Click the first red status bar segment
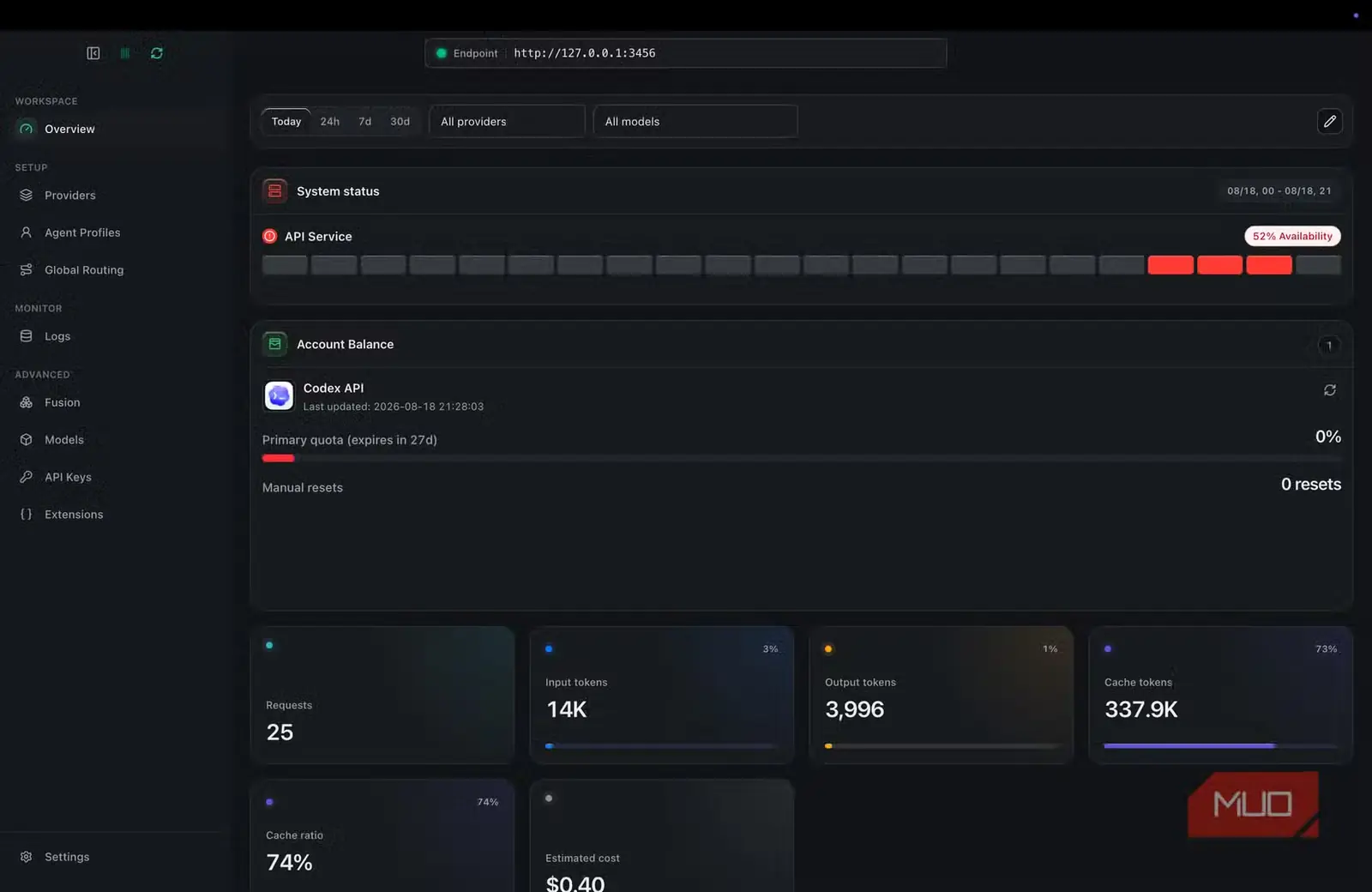This screenshot has height=892, width=1372. [x=1170, y=265]
